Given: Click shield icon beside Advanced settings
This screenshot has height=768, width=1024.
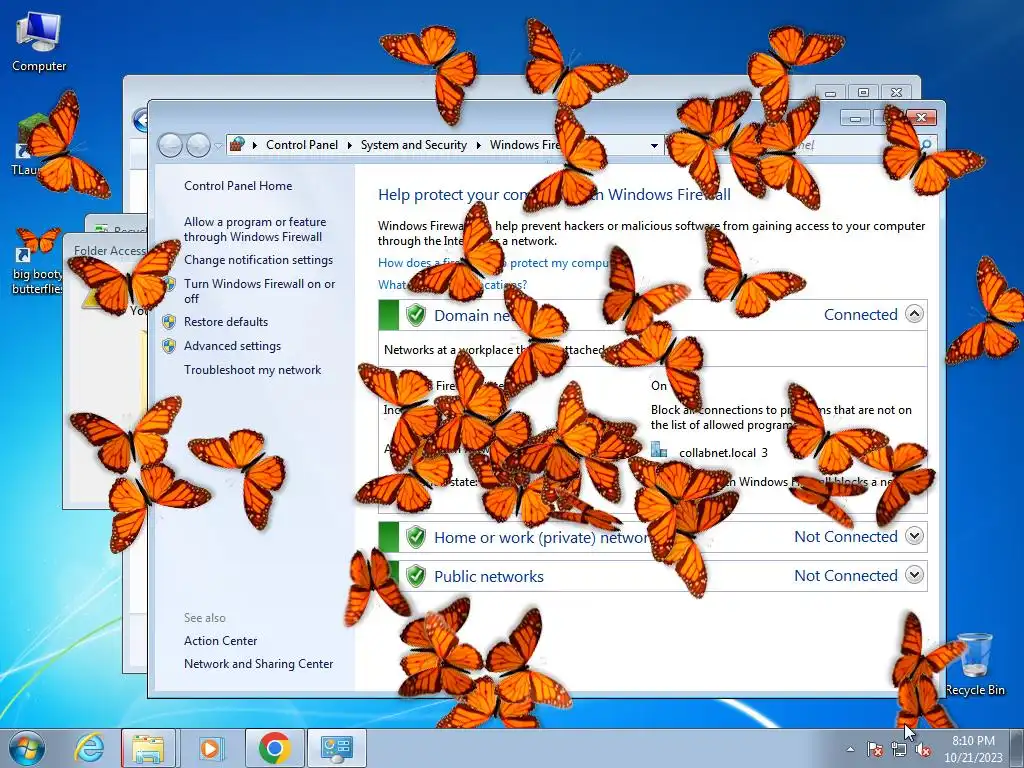Looking at the screenshot, I should pyautogui.click(x=169, y=346).
